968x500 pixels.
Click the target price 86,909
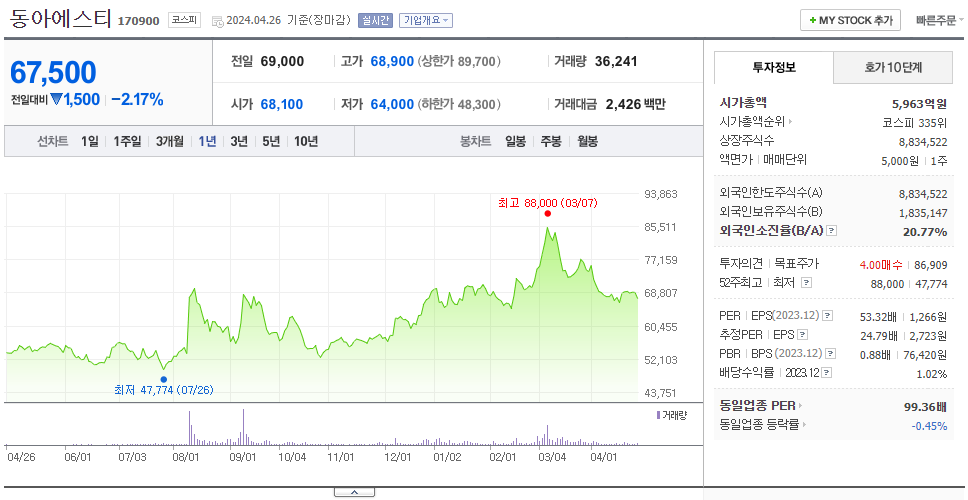pos(930,265)
